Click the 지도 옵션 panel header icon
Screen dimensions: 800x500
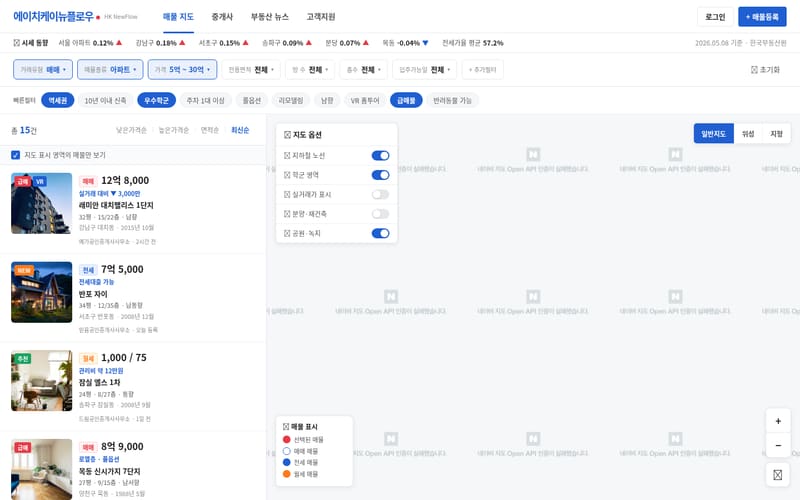[x=287, y=135]
